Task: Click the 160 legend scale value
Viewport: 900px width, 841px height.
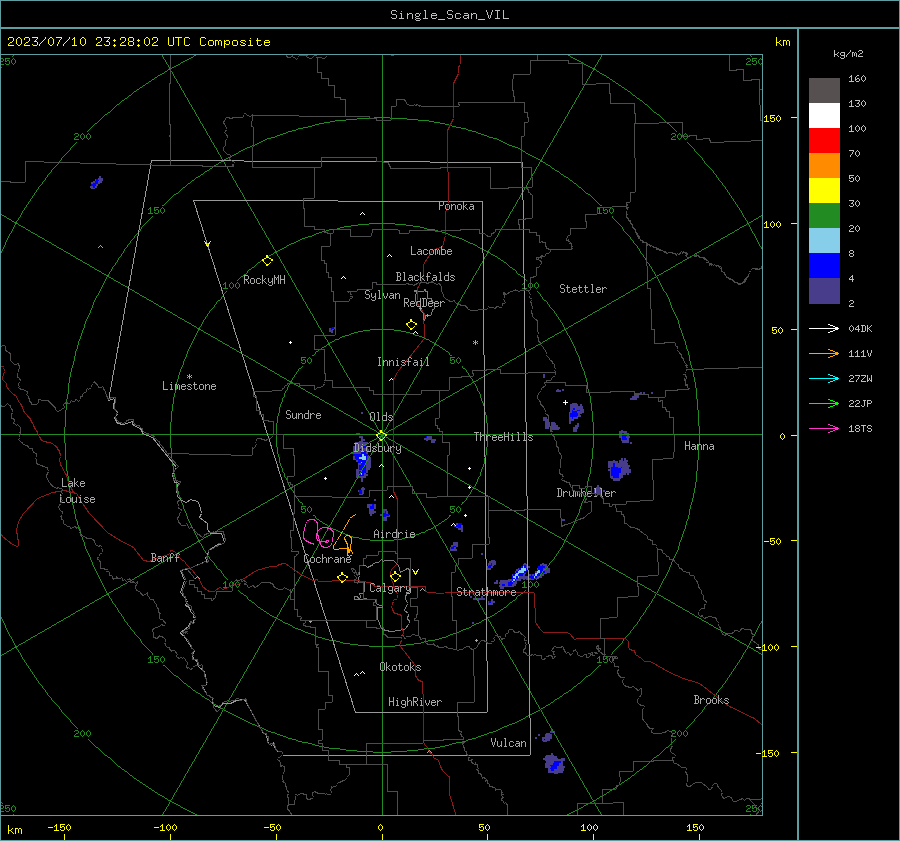Action: [x=857, y=79]
